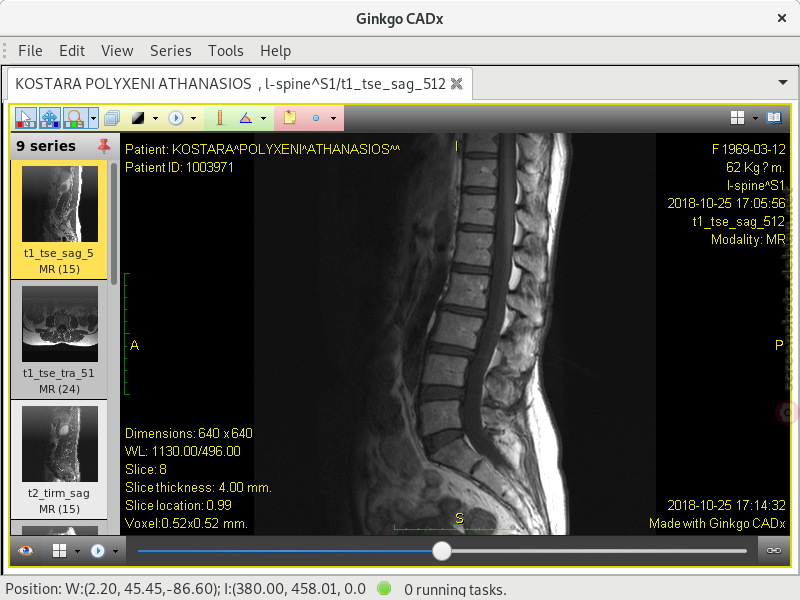Select the angle measurement tool

pos(246,118)
